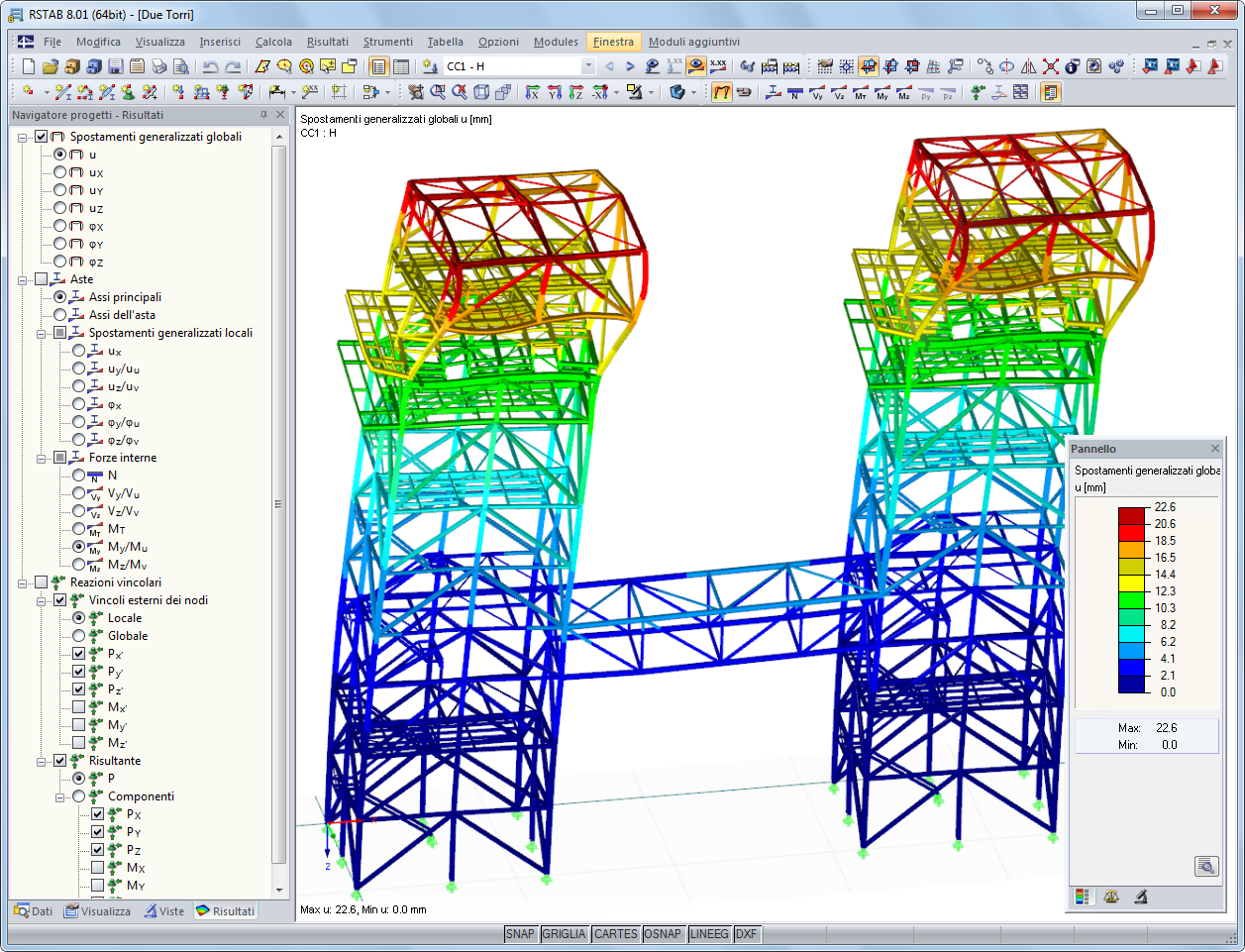Click the magnifier button in Pannello
1245x952 pixels.
coord(1205,867)
